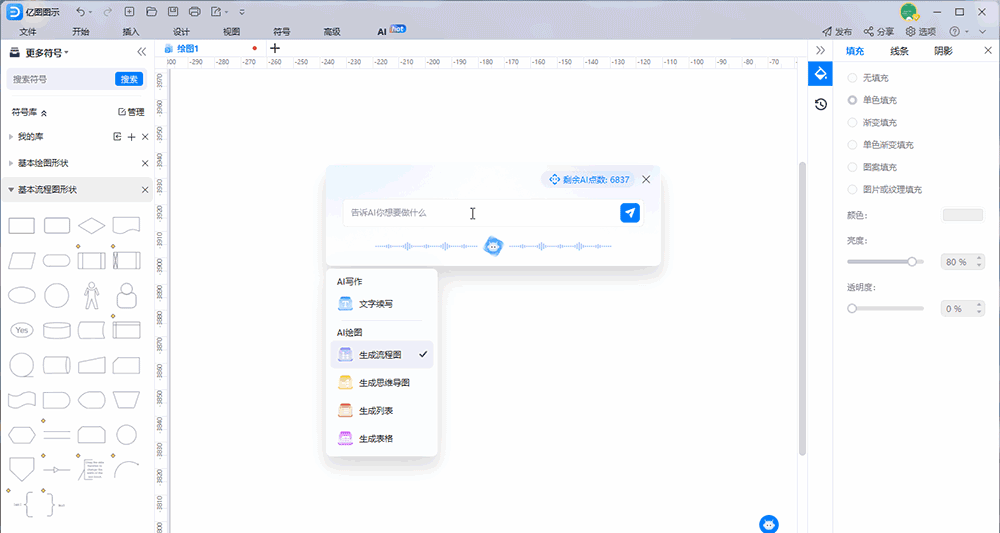Click the blue send arrow button
Image resolution: width=1000 pixels, height=533 pixels.
(x=630, y=213)
